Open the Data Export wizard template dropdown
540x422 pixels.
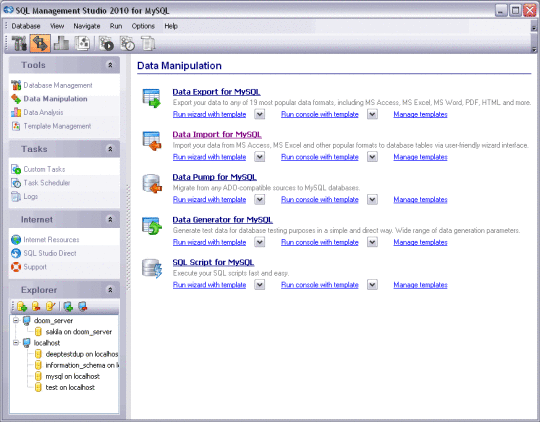pos(260,114)
